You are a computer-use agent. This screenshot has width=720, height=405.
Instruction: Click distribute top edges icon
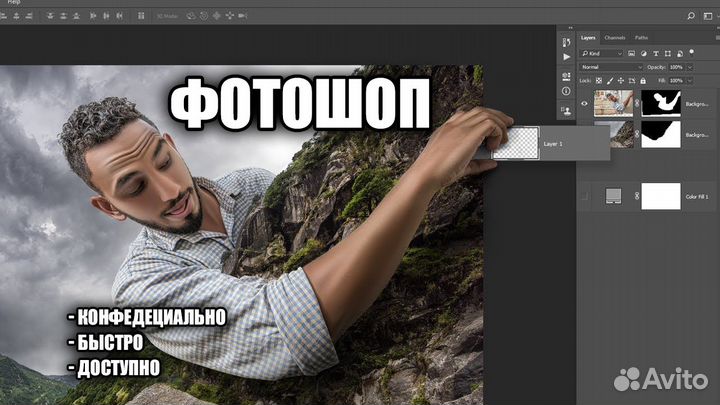coord(50,16)
